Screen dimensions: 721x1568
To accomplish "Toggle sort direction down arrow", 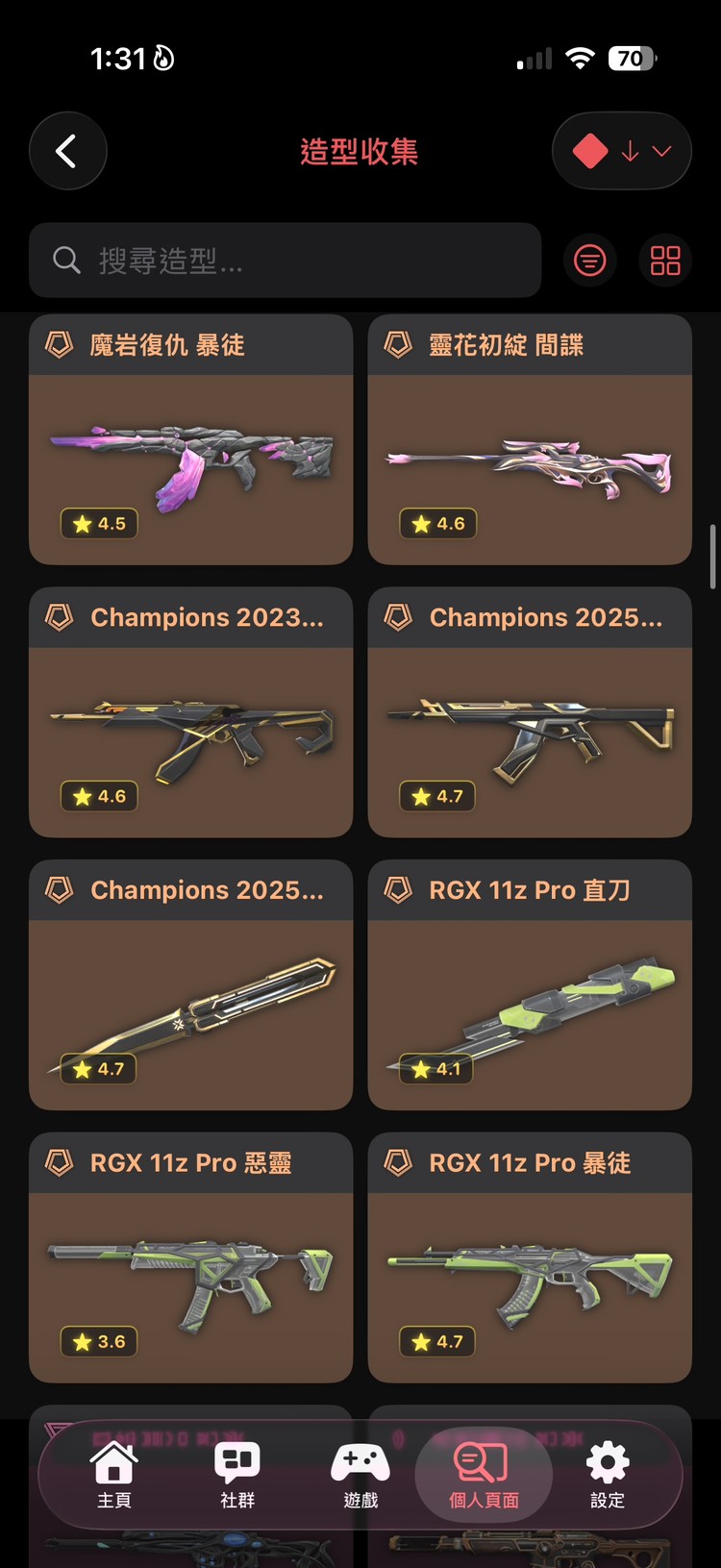I will (630, 151).
